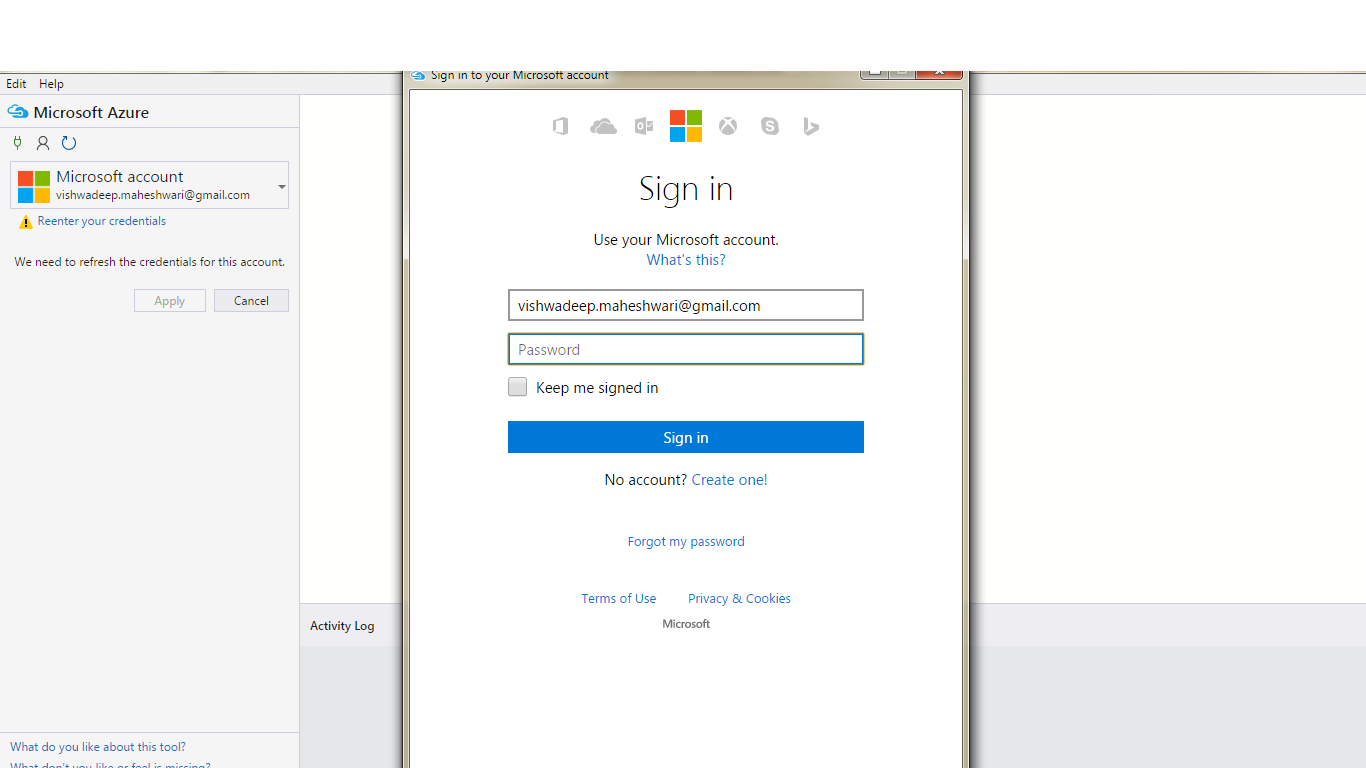Click the Bing icon

click(811, 126)
